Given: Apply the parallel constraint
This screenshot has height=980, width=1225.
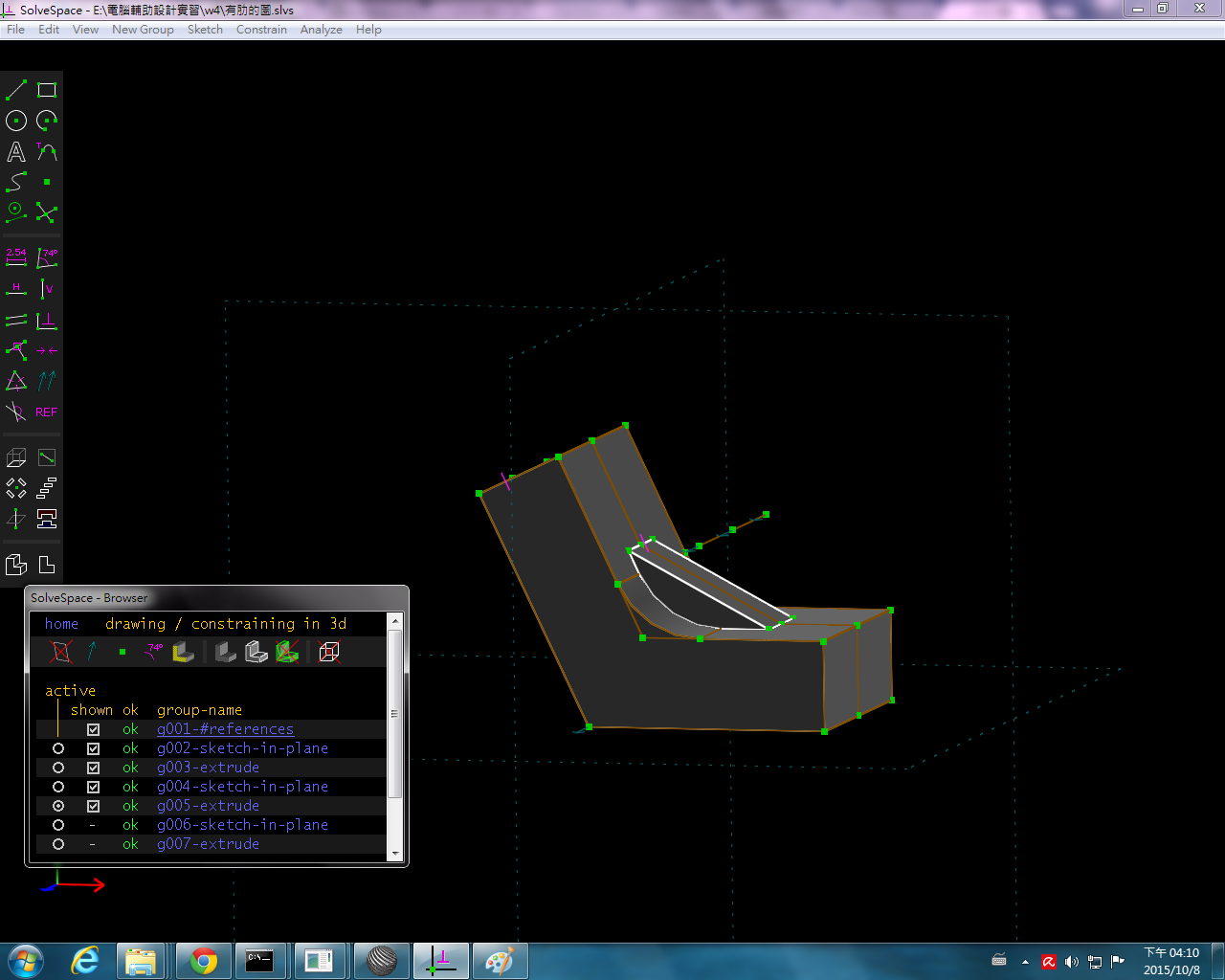Looking at the screenshot, I should click(x=16, y=320).
